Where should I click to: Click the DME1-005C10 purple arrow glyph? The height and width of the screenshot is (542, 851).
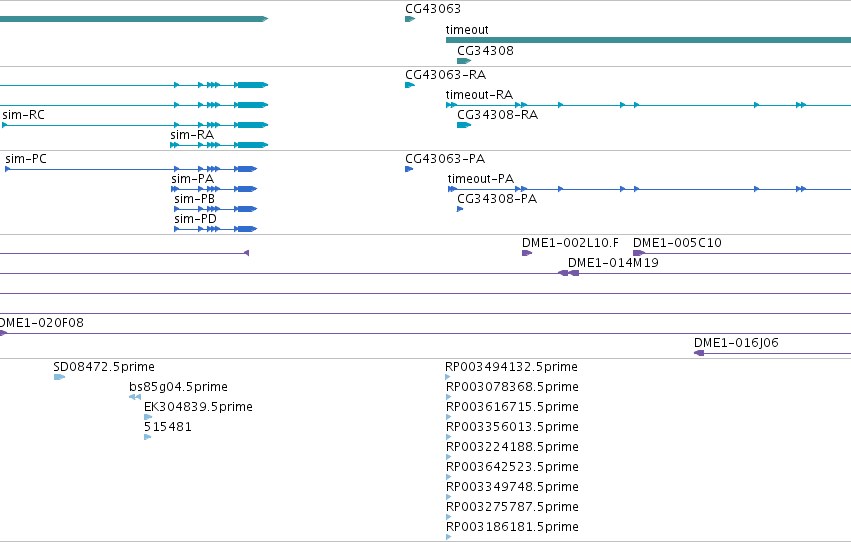pyautogui.click(x=639, y=253)
